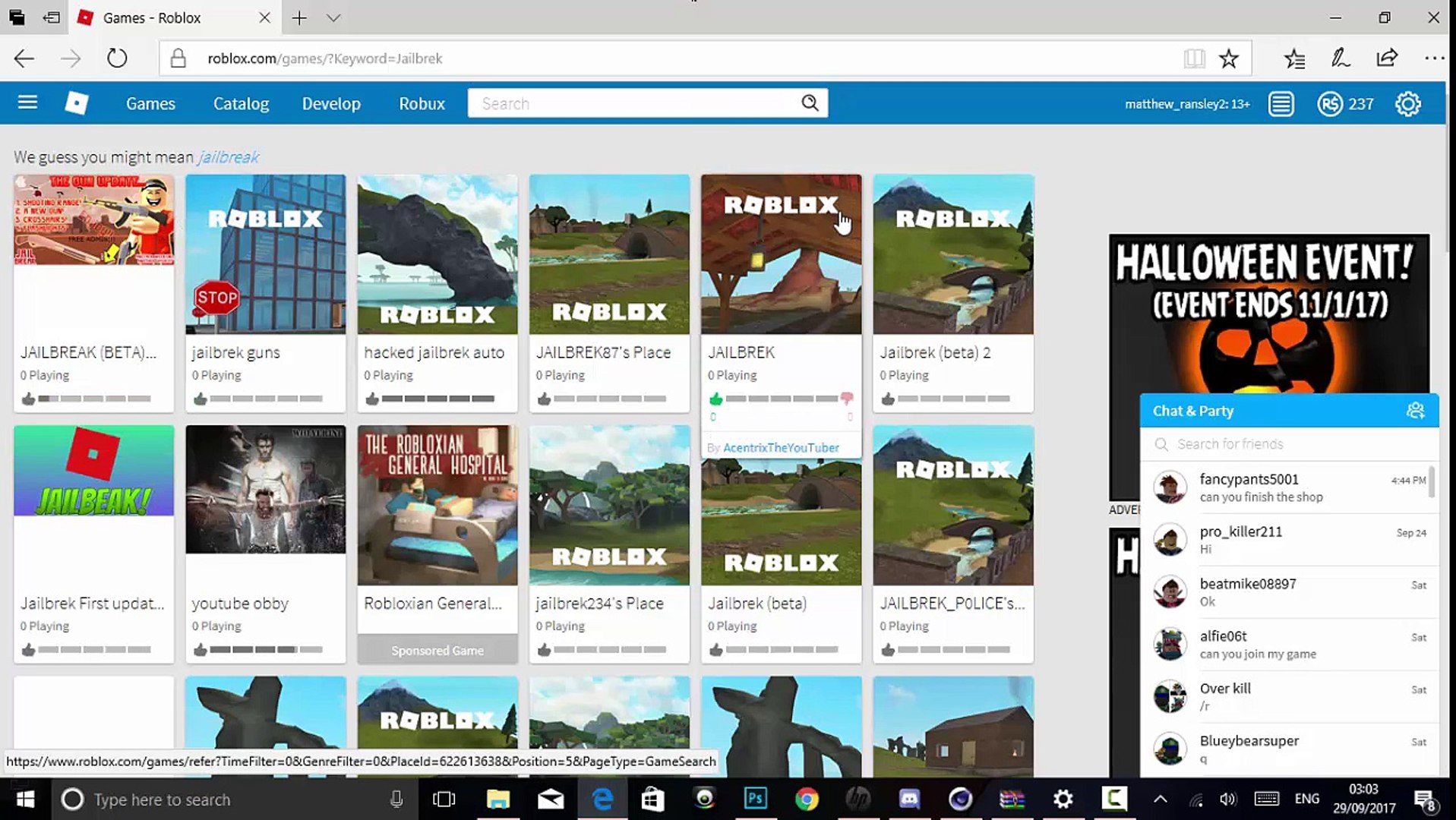Click the browser forward arrow
The image size is (1456, 820).
click(x=71, y=58)
